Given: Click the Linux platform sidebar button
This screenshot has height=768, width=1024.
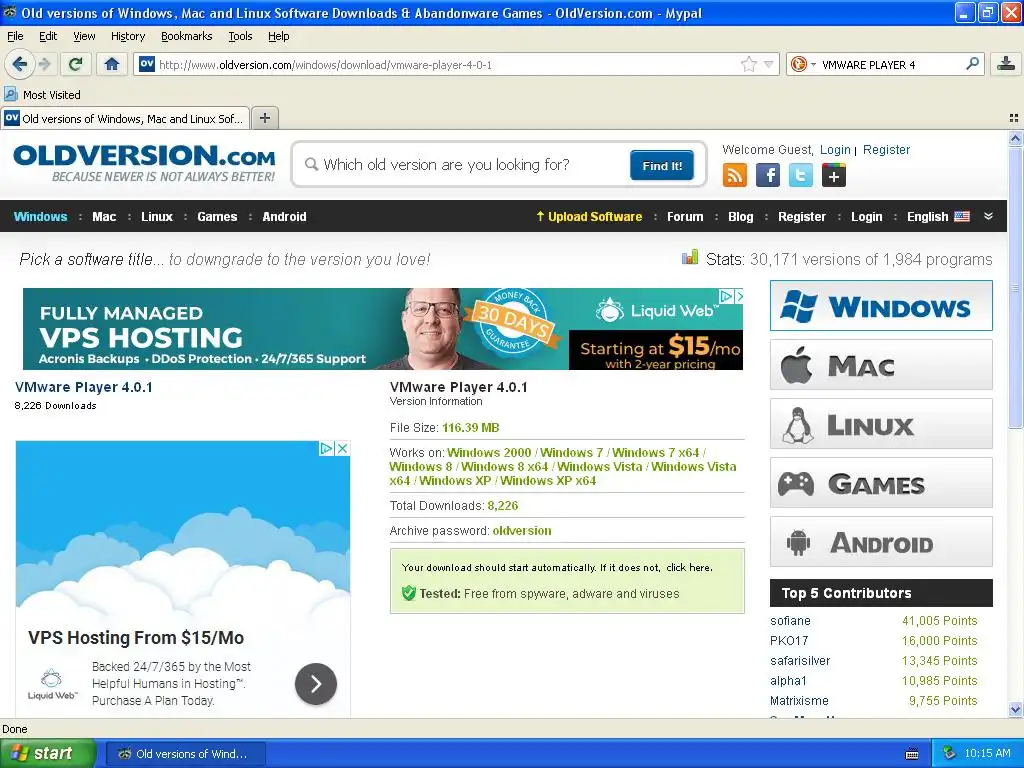Looking at the screenshot, I should point(881,424).
